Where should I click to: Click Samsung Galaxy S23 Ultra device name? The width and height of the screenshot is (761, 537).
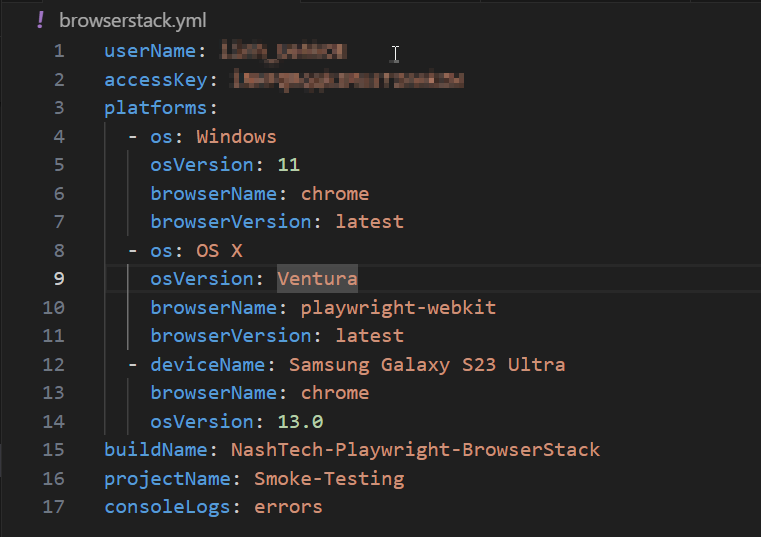427,364
